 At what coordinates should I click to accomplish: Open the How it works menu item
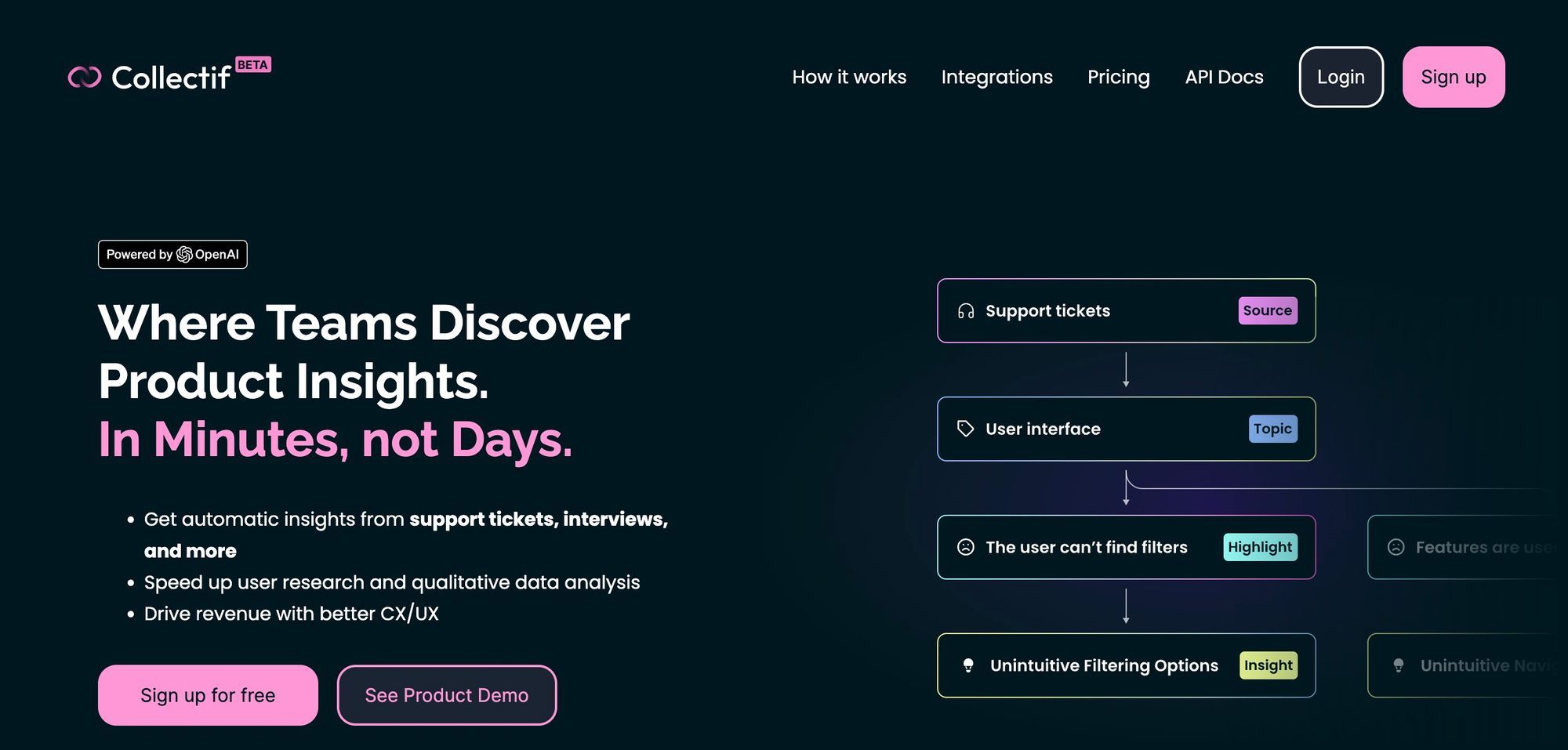(849, 77)
